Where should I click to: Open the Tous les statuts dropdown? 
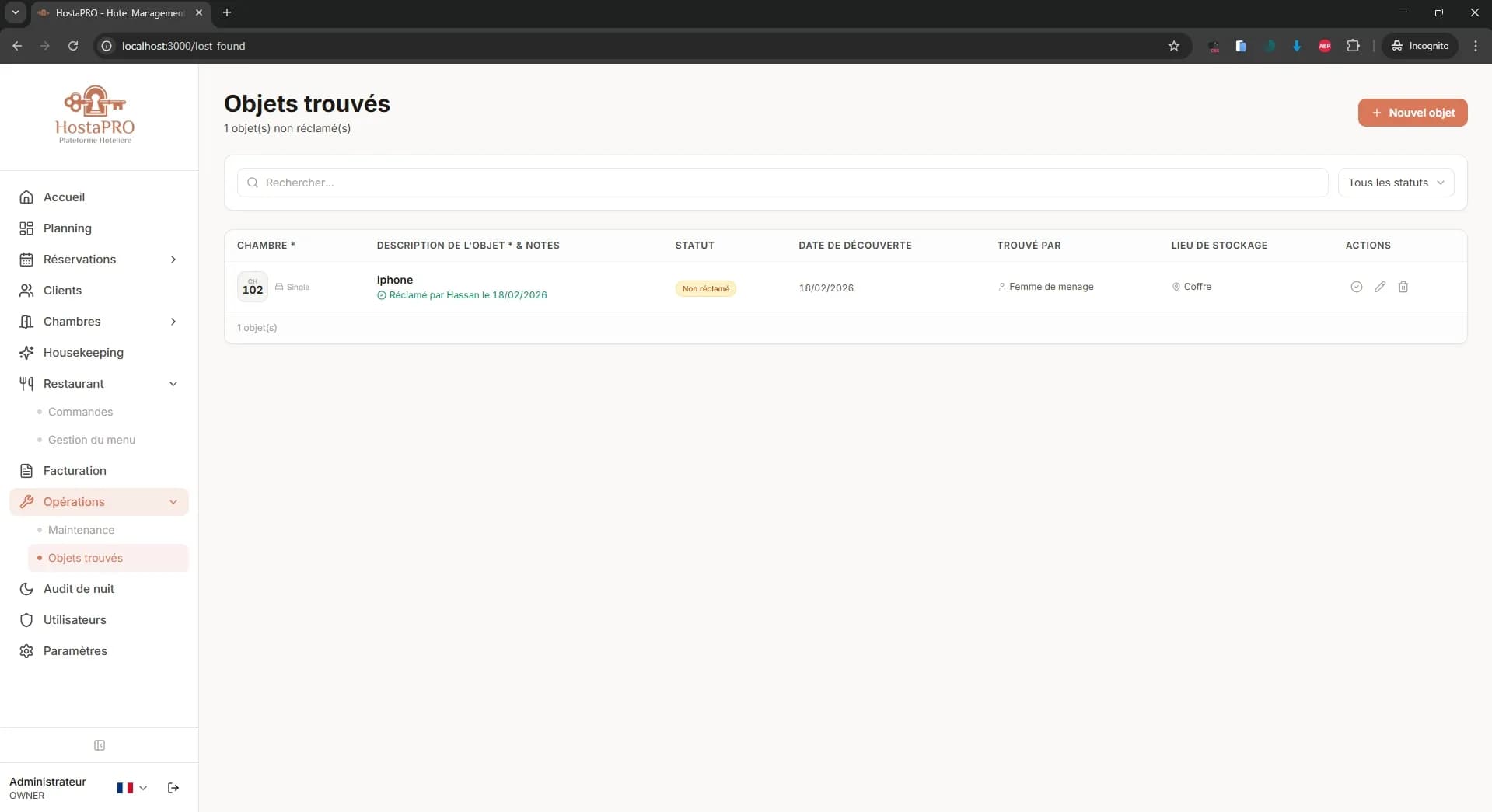(x=1396, y=183)
